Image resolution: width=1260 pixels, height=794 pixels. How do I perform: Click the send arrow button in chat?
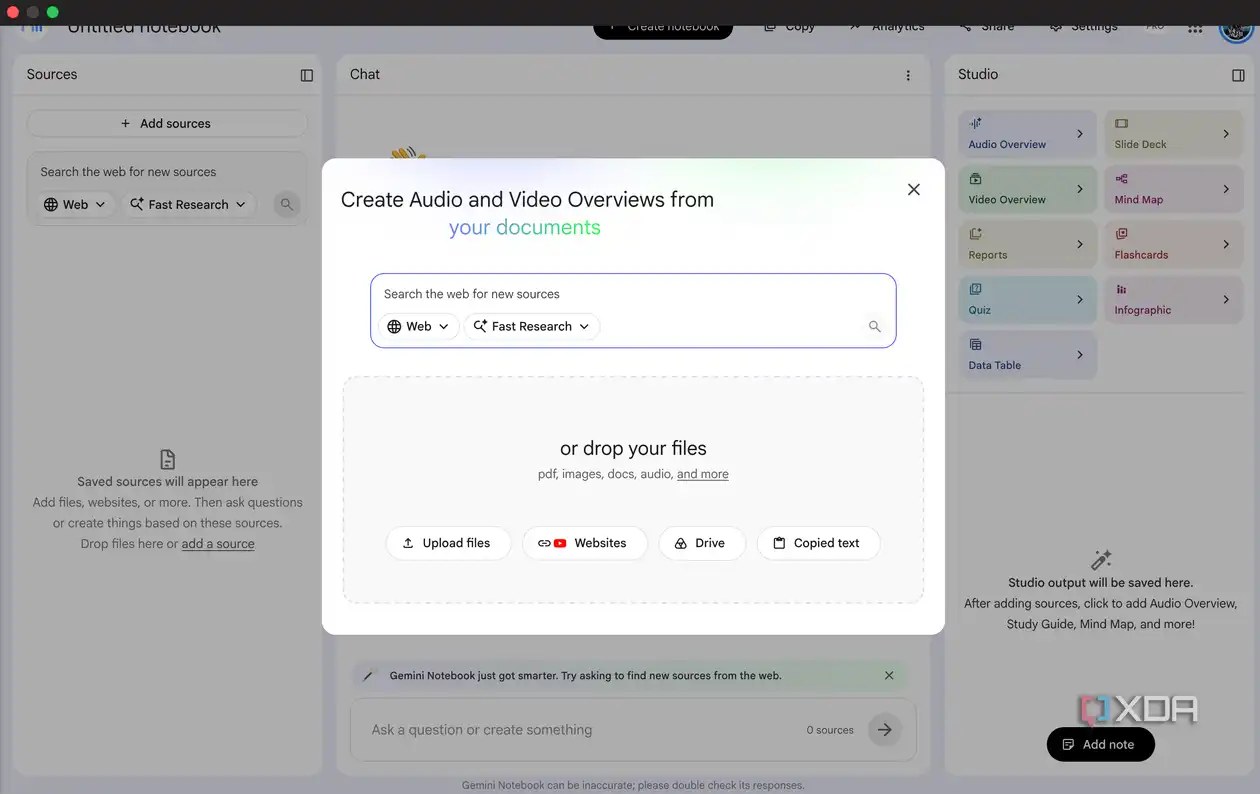[884, 730]
